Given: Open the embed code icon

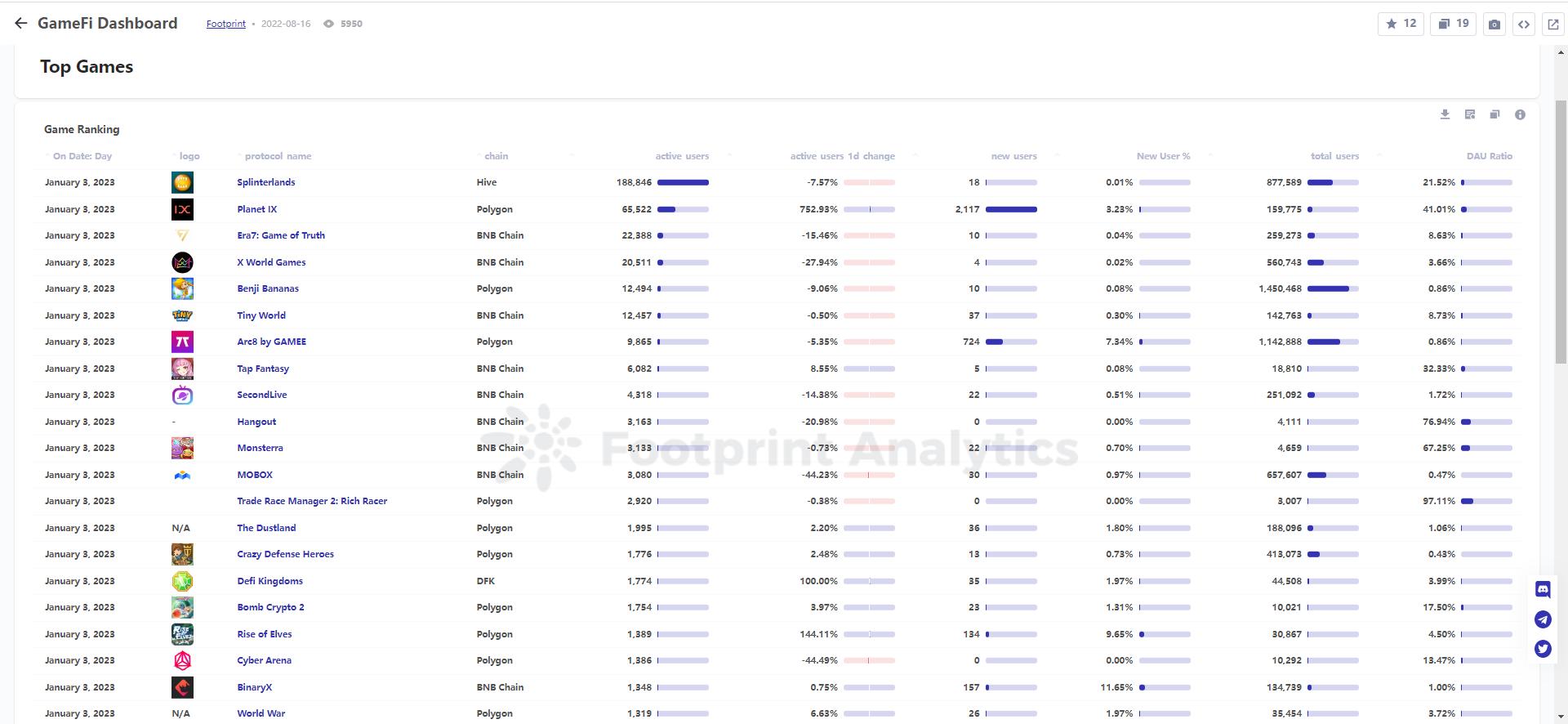Looking at the screenshot, I should (x=1523, y=25).
